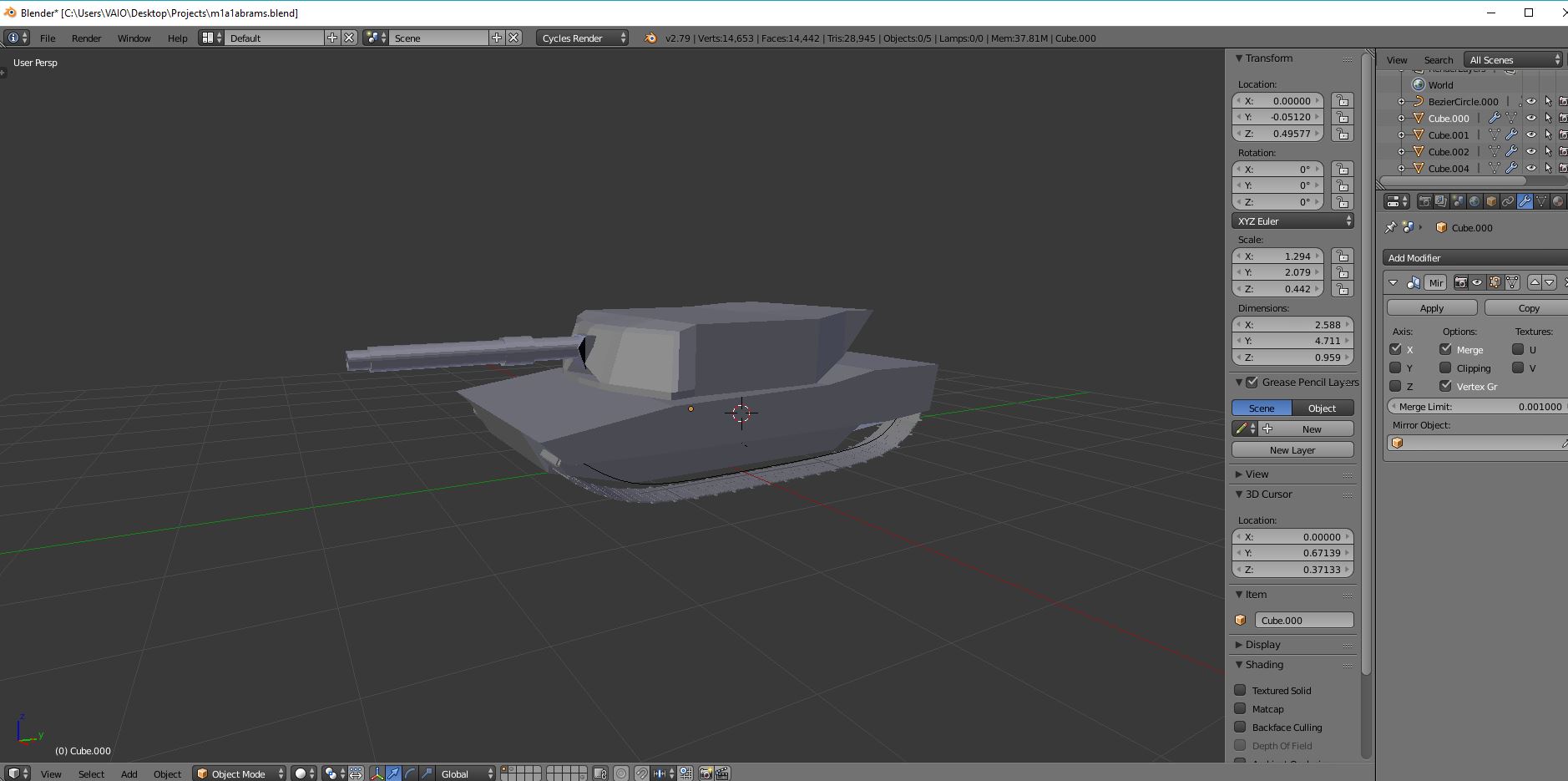This screenshot has height=781, width=1568.
Task: Lock Scale Z with padlock icon
Action: (x=1343, y=289)
